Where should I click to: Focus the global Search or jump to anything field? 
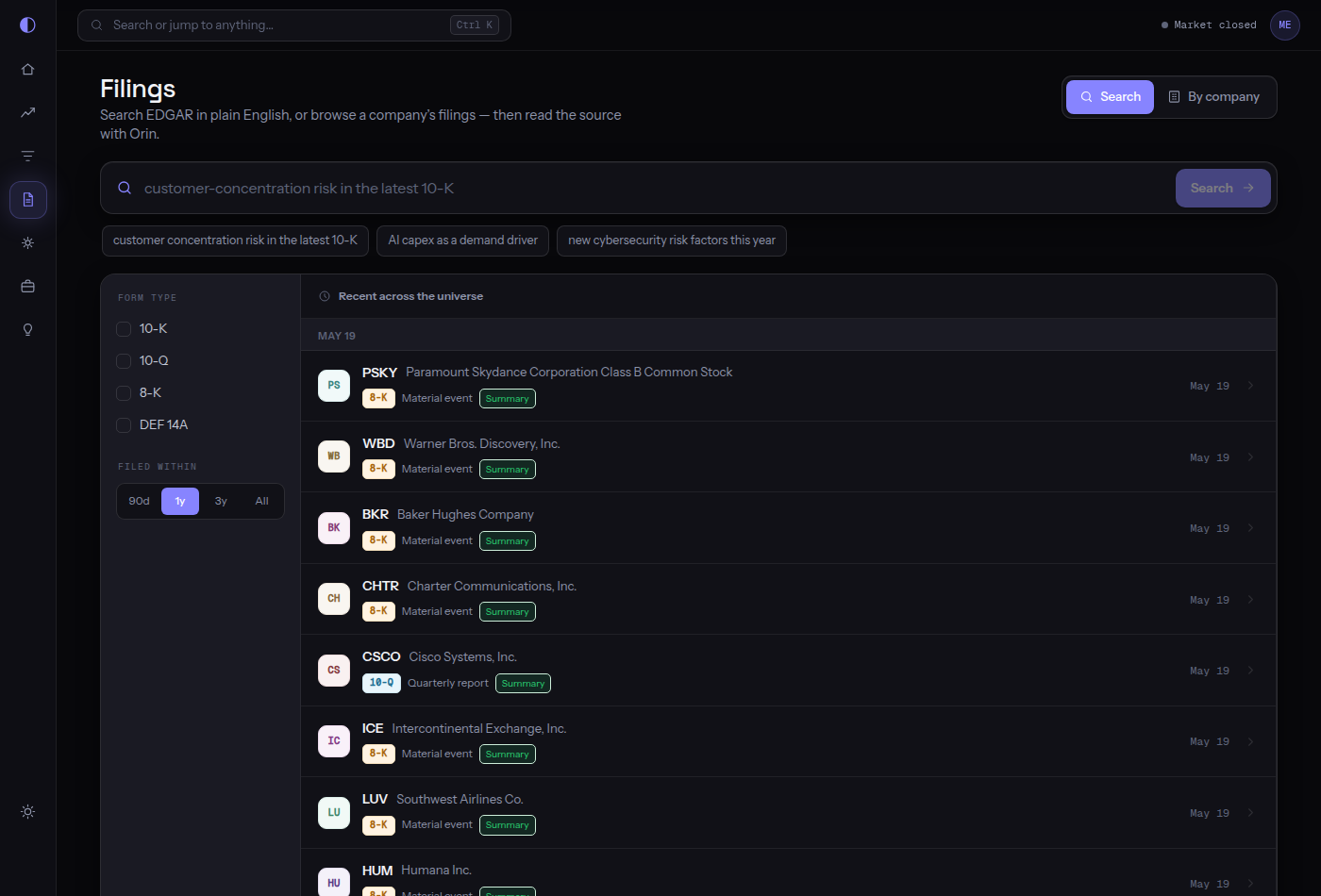(x=294, y=25)
